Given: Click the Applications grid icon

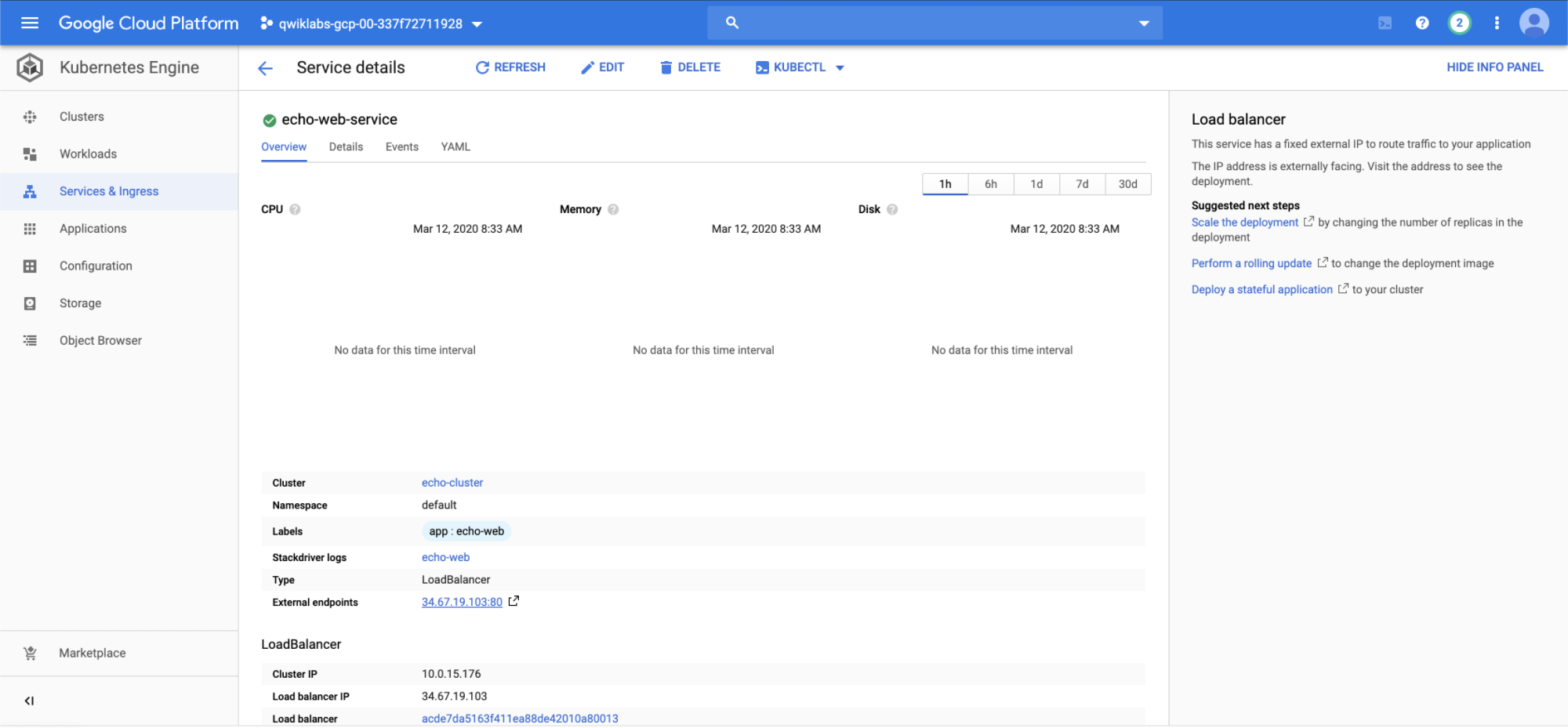Looking at the screenshot, I should coord(30,229).
